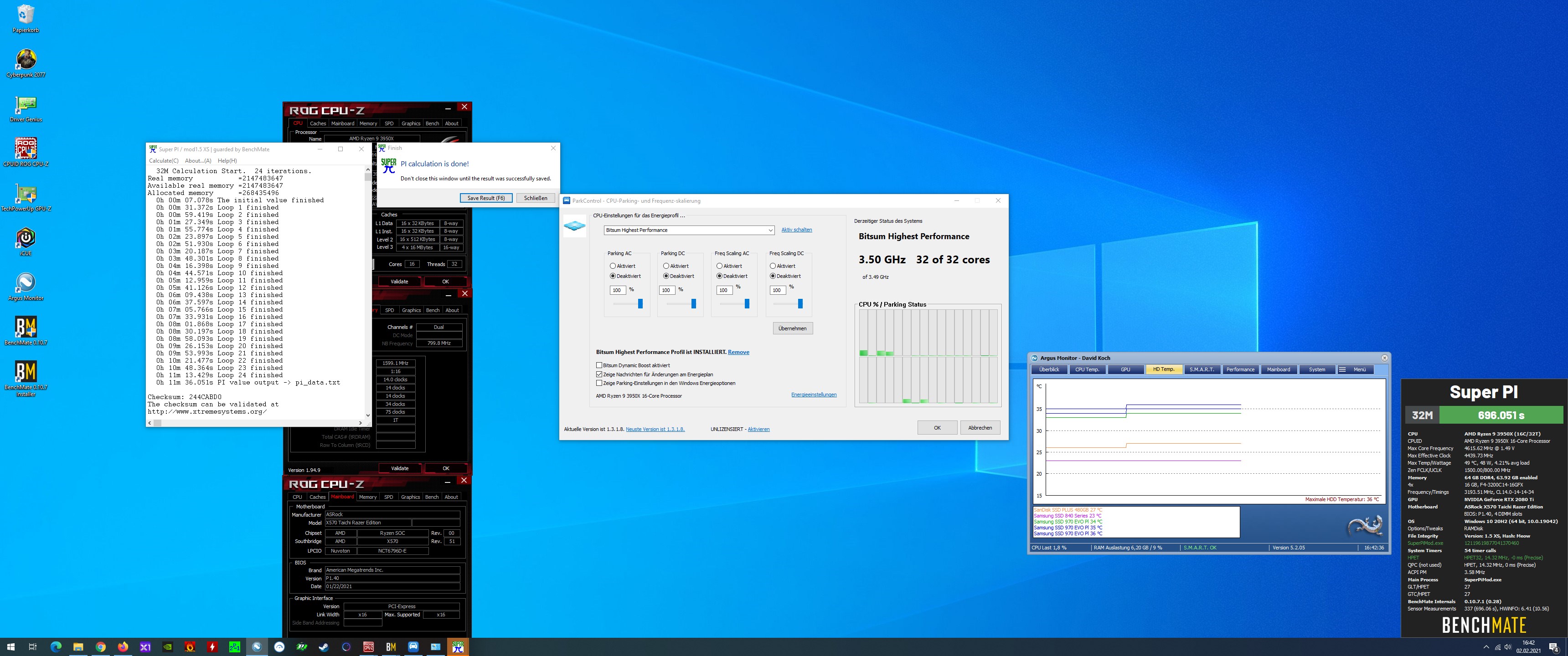Open the Steam taskbar icon

(x=324, y=647)
